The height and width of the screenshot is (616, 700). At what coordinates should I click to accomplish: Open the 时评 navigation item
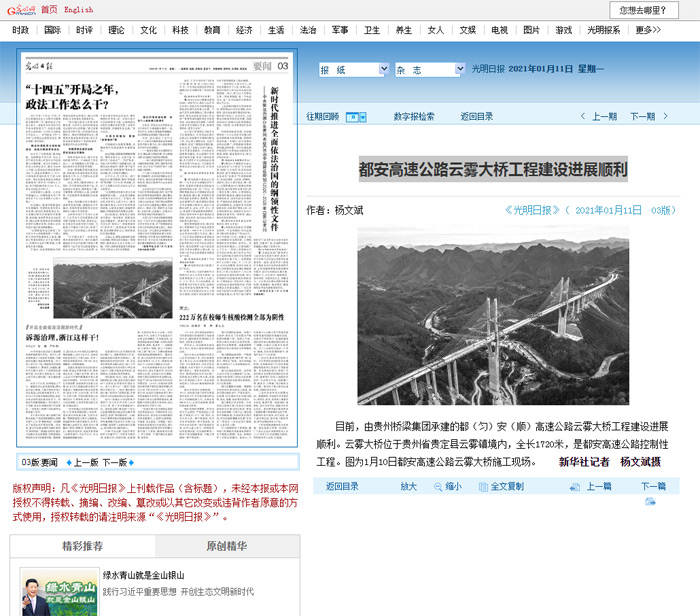(84, 30)
